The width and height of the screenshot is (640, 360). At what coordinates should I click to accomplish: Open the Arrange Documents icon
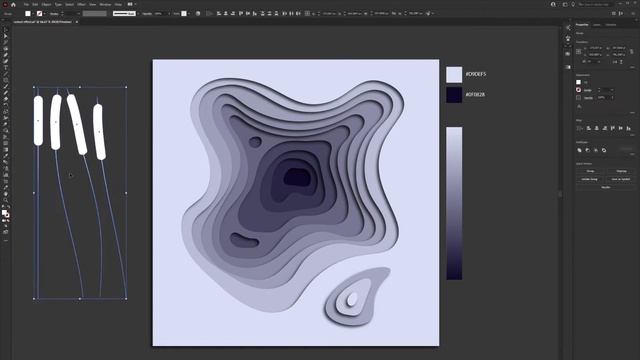click(x=131, y=4)
